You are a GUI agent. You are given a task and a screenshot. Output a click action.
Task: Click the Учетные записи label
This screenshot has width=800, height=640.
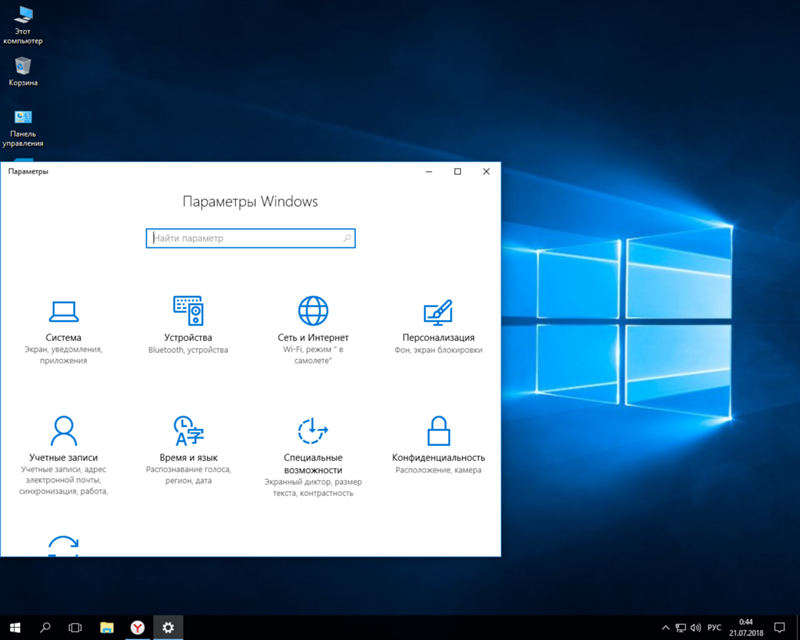click(63, 457)
